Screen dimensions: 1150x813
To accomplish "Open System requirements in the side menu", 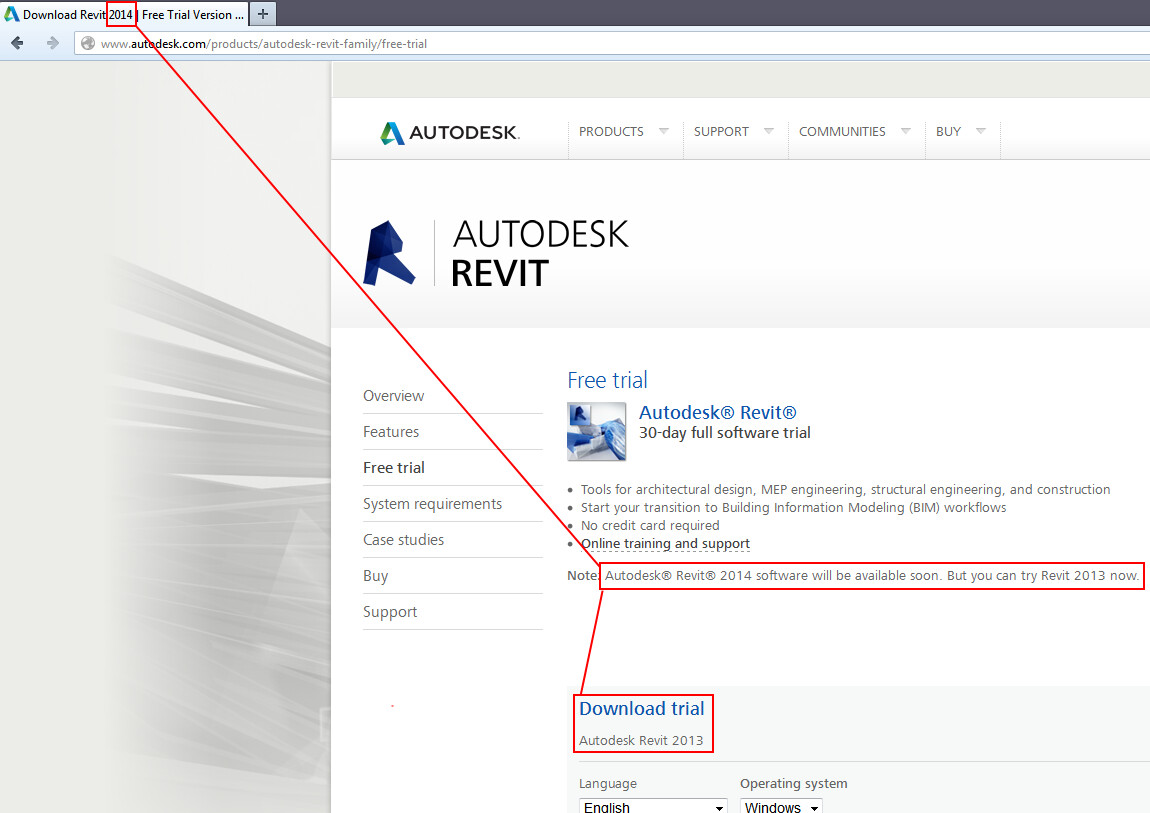I will click(433, 504).
